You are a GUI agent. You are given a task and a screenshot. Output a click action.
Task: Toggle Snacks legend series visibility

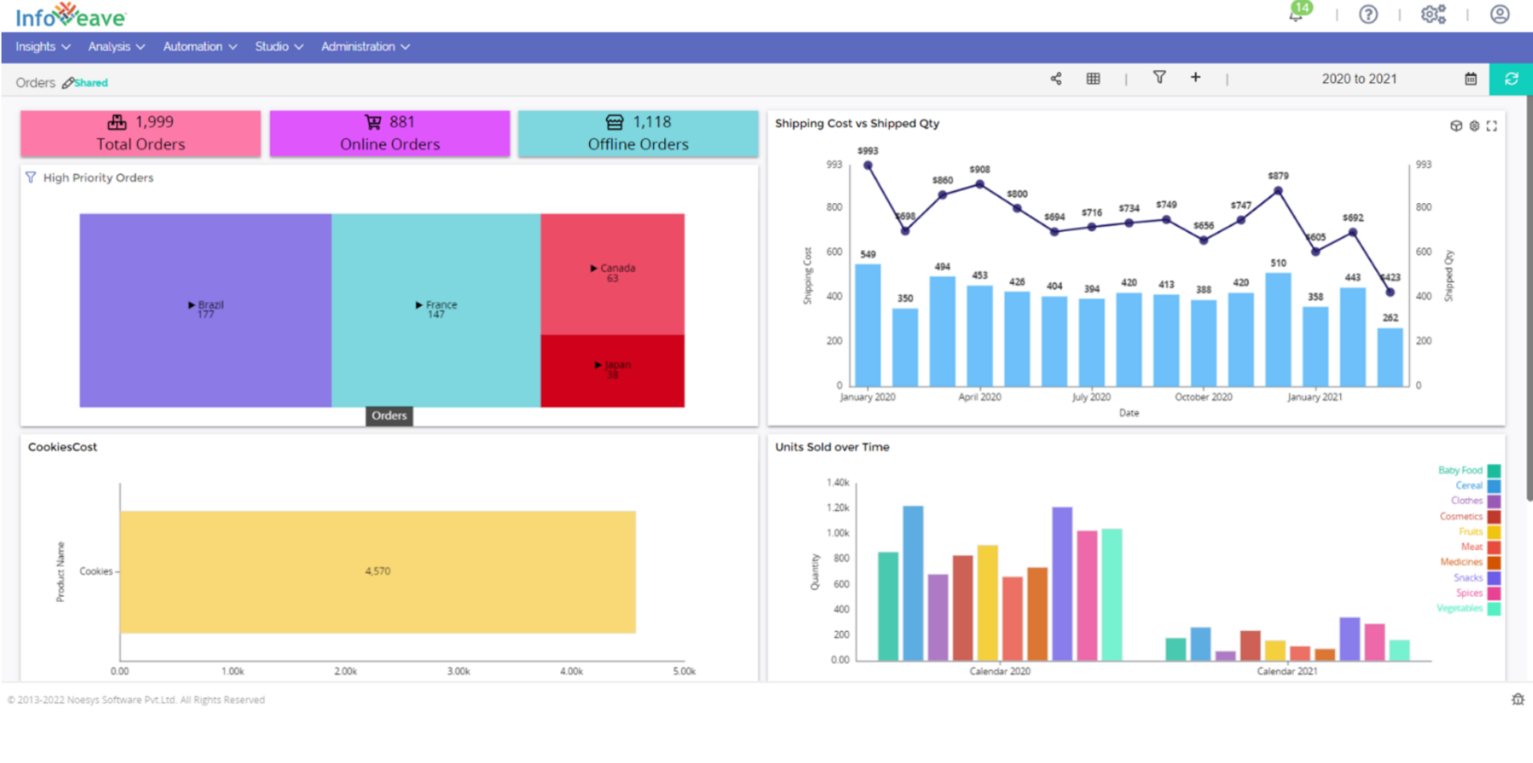[x=1477, y=578]
